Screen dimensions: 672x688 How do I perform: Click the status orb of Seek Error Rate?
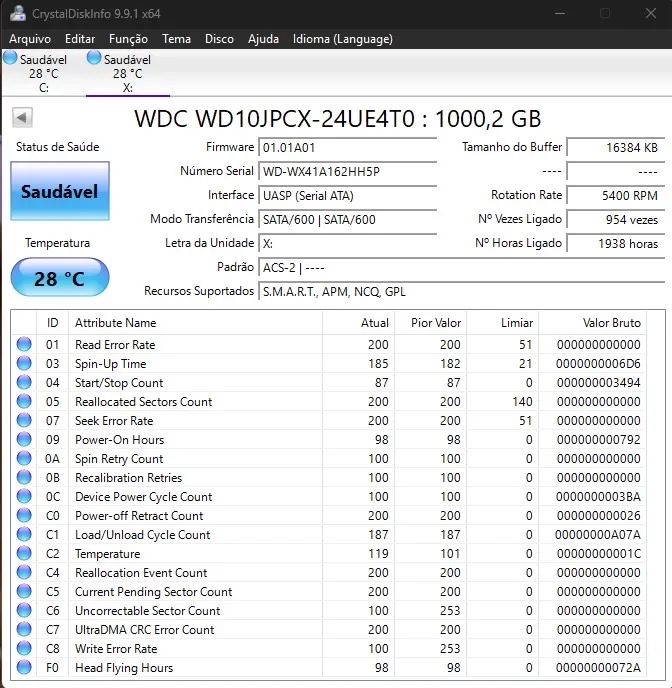[x=24, y=420]
